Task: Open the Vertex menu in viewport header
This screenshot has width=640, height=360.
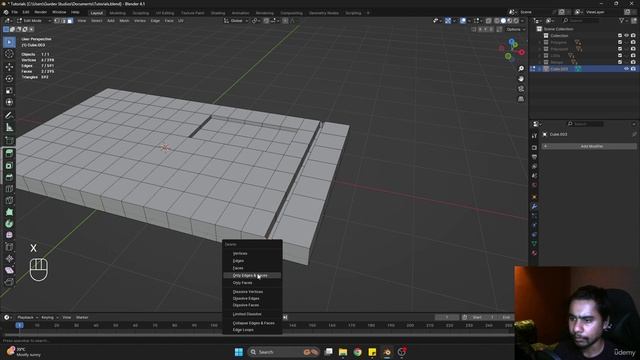Action: pos(140,20)
